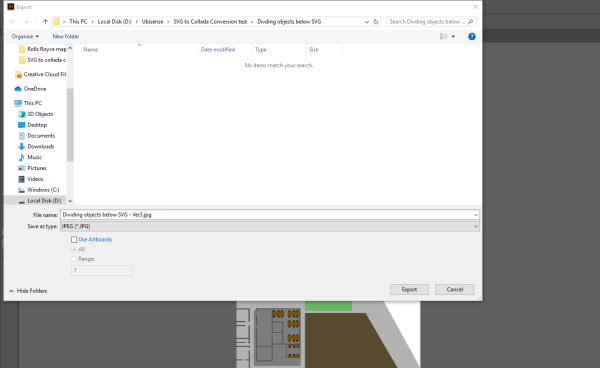Select the Range radio button
This screenshot has width=600, height=368.
(x=74, y=259)
